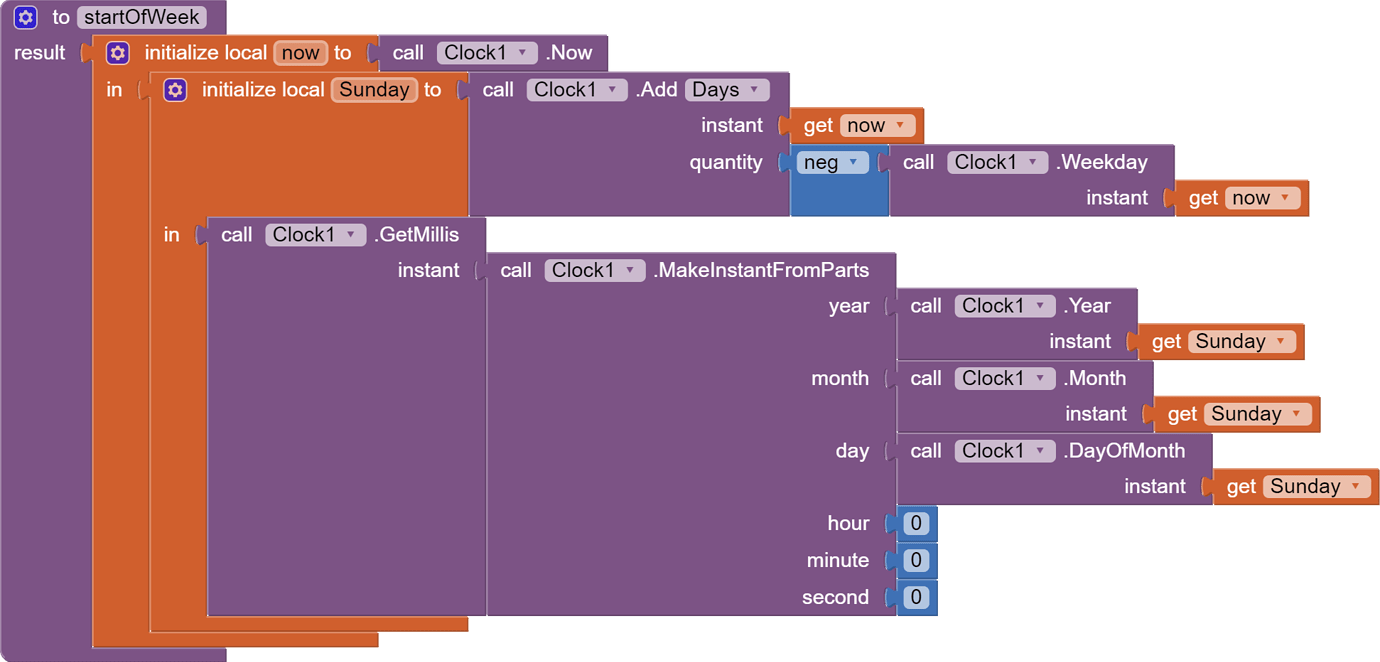The height and width of the screenshot is (662, 1380).
Task: Open the Clock1 dropdown on the .Year call
Action: click(1004, 305)
